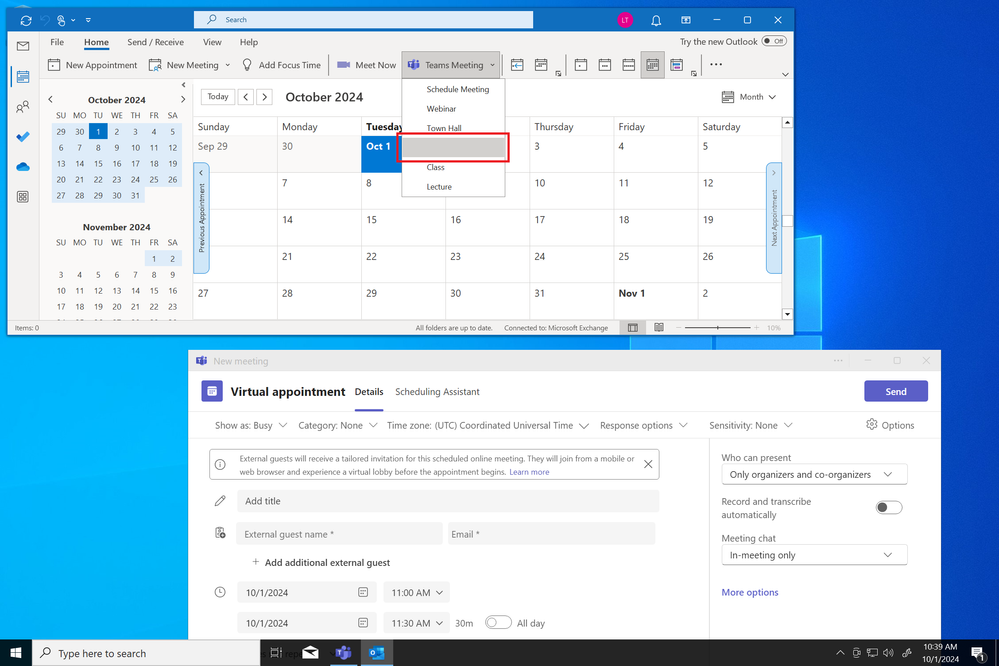Image resolution: width=999 pixels, height=666 pixels.
Task: Click the Today go-to icon in ribbon
Action: [517, 65]
